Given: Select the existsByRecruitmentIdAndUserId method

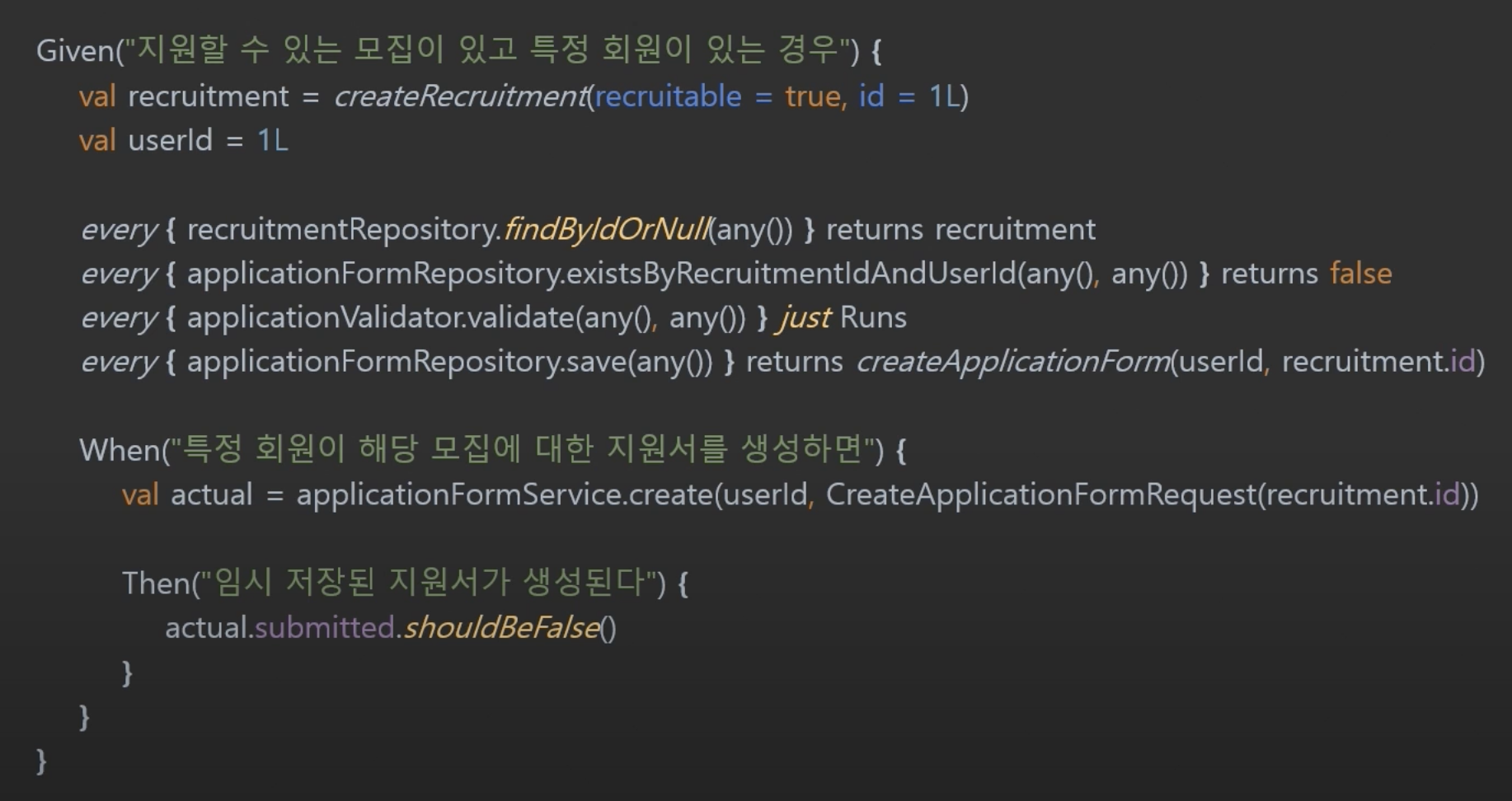Looking at the screenshot, I should pos(791,274).
